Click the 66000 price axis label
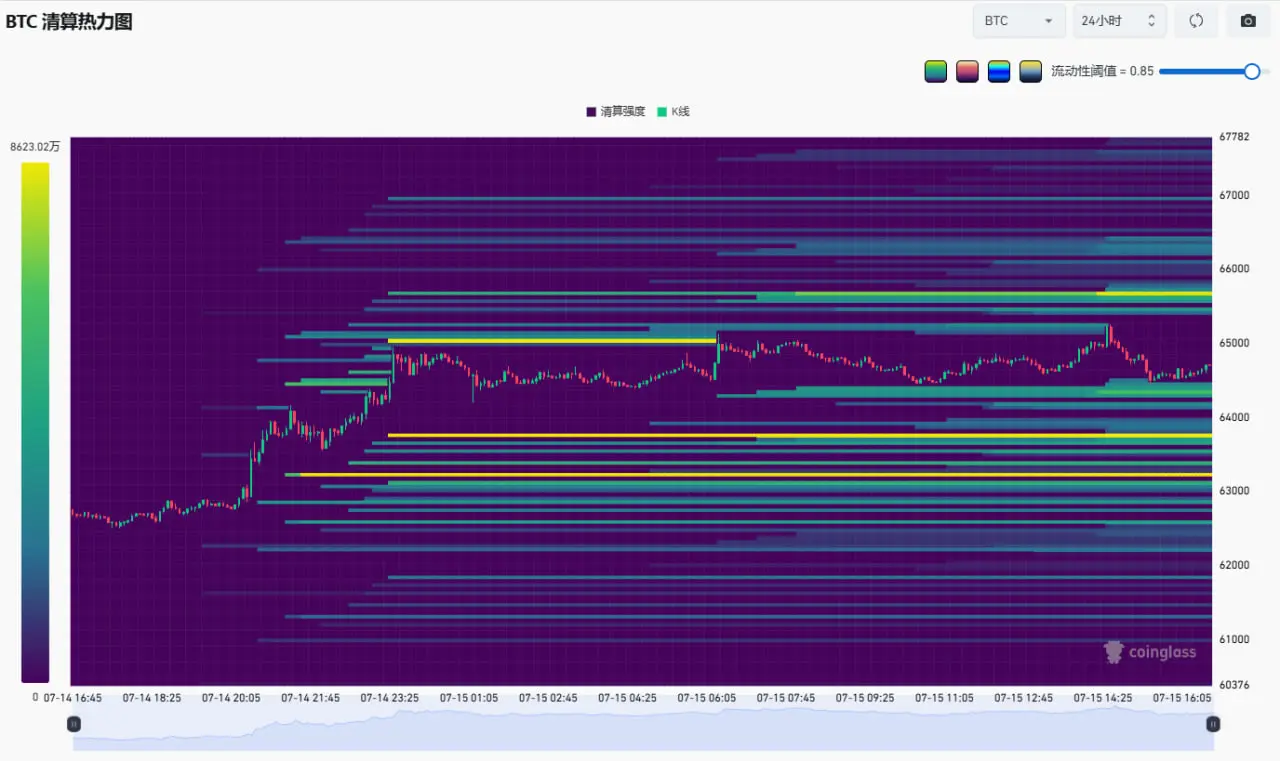Screen dimensions: 1280x761 pos(1235,269)
